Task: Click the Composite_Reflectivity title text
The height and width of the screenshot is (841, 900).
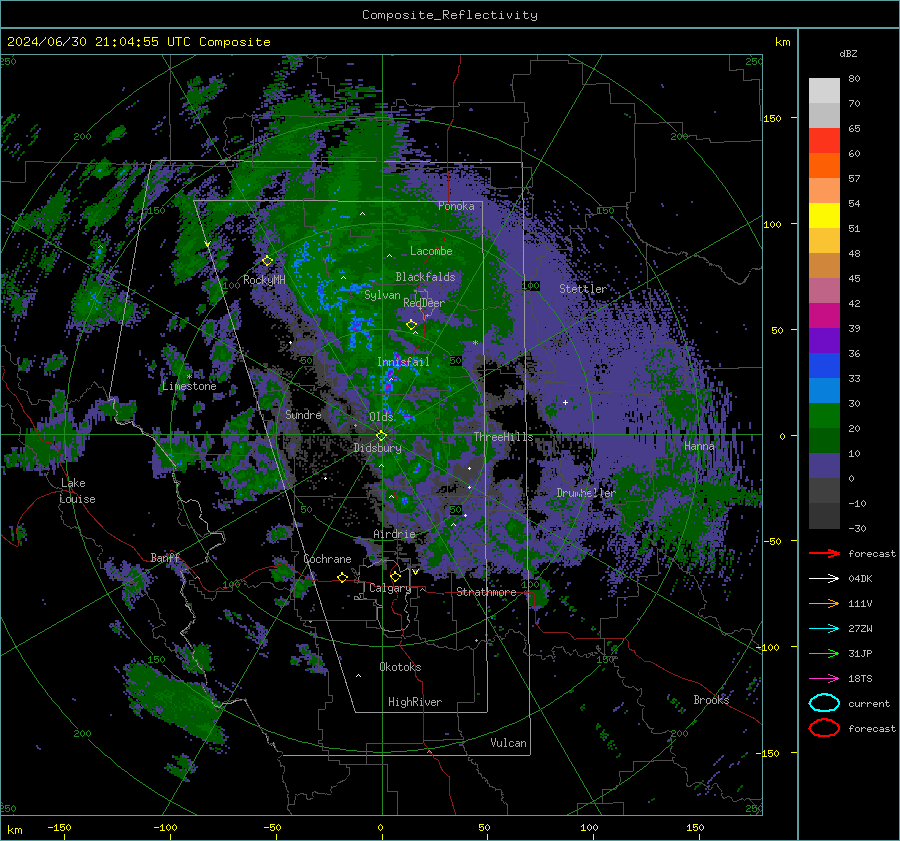Action: pyautogui.click(x=450, y=15)
